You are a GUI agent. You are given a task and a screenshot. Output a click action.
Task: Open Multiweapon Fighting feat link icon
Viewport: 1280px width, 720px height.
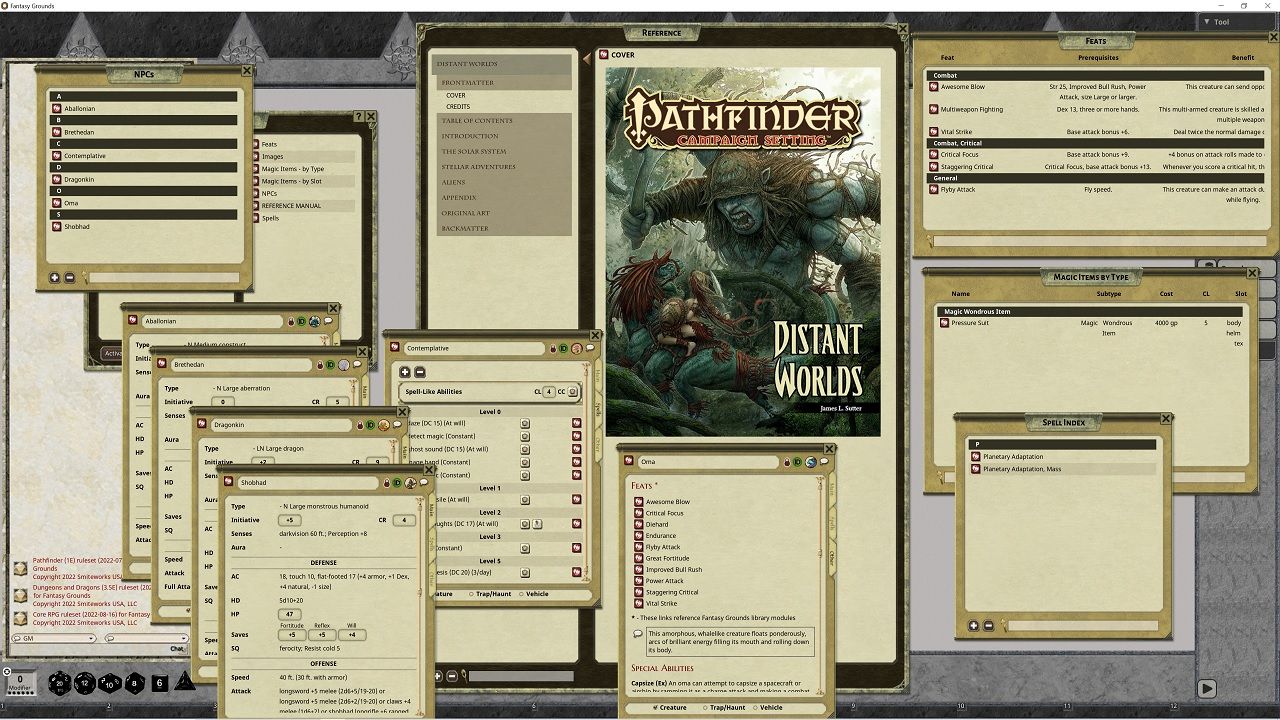coord(933,109)
